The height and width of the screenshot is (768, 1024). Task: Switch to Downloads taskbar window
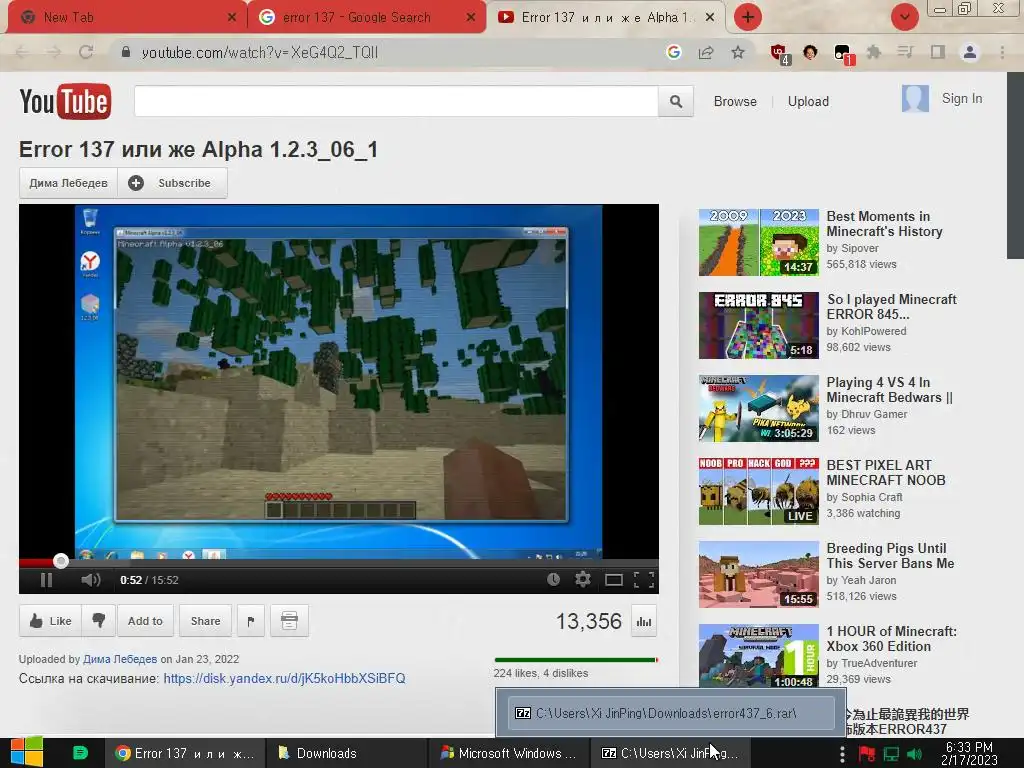pos(346,753)
